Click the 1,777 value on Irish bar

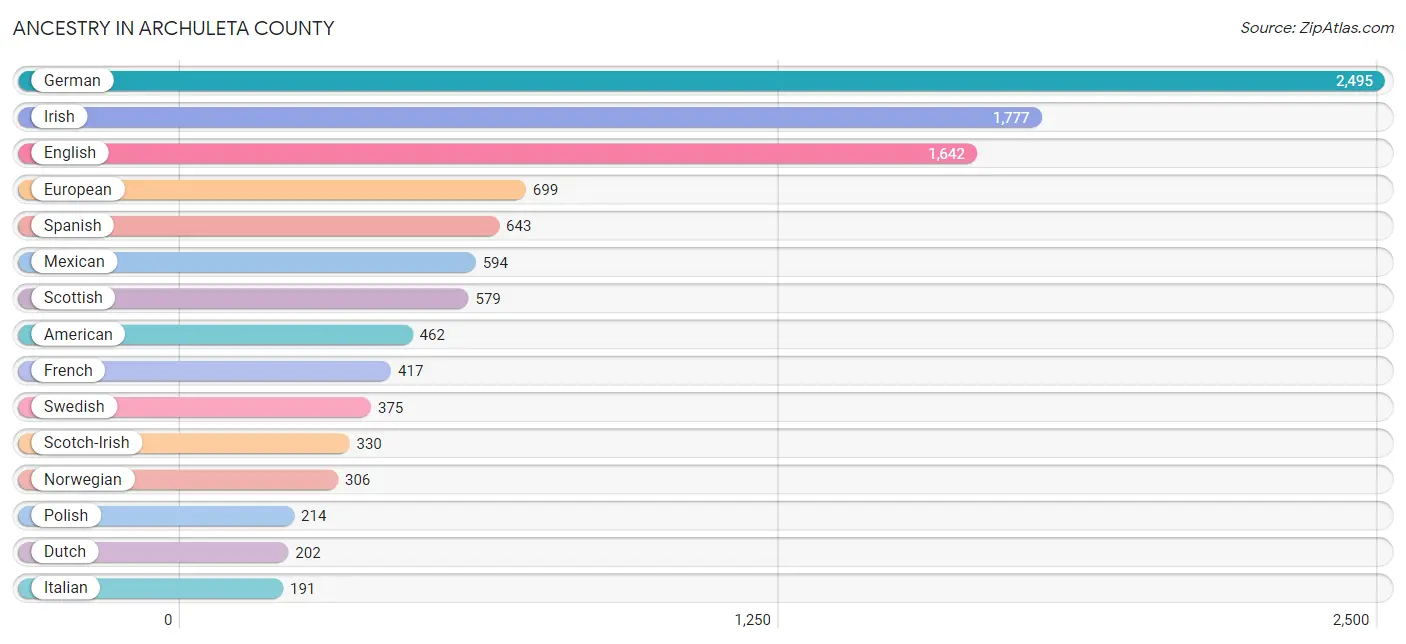point(1011,118)
